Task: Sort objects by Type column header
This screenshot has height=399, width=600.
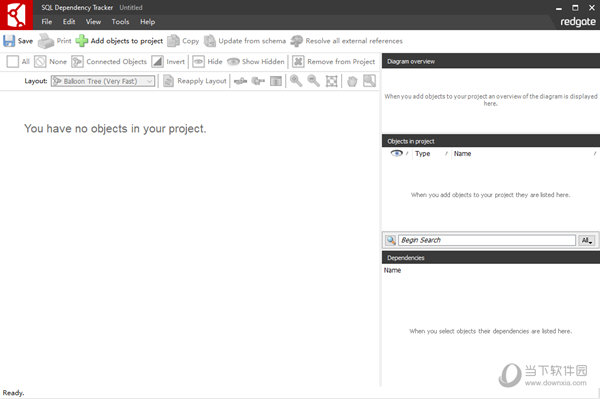Action: click(422, 153)
